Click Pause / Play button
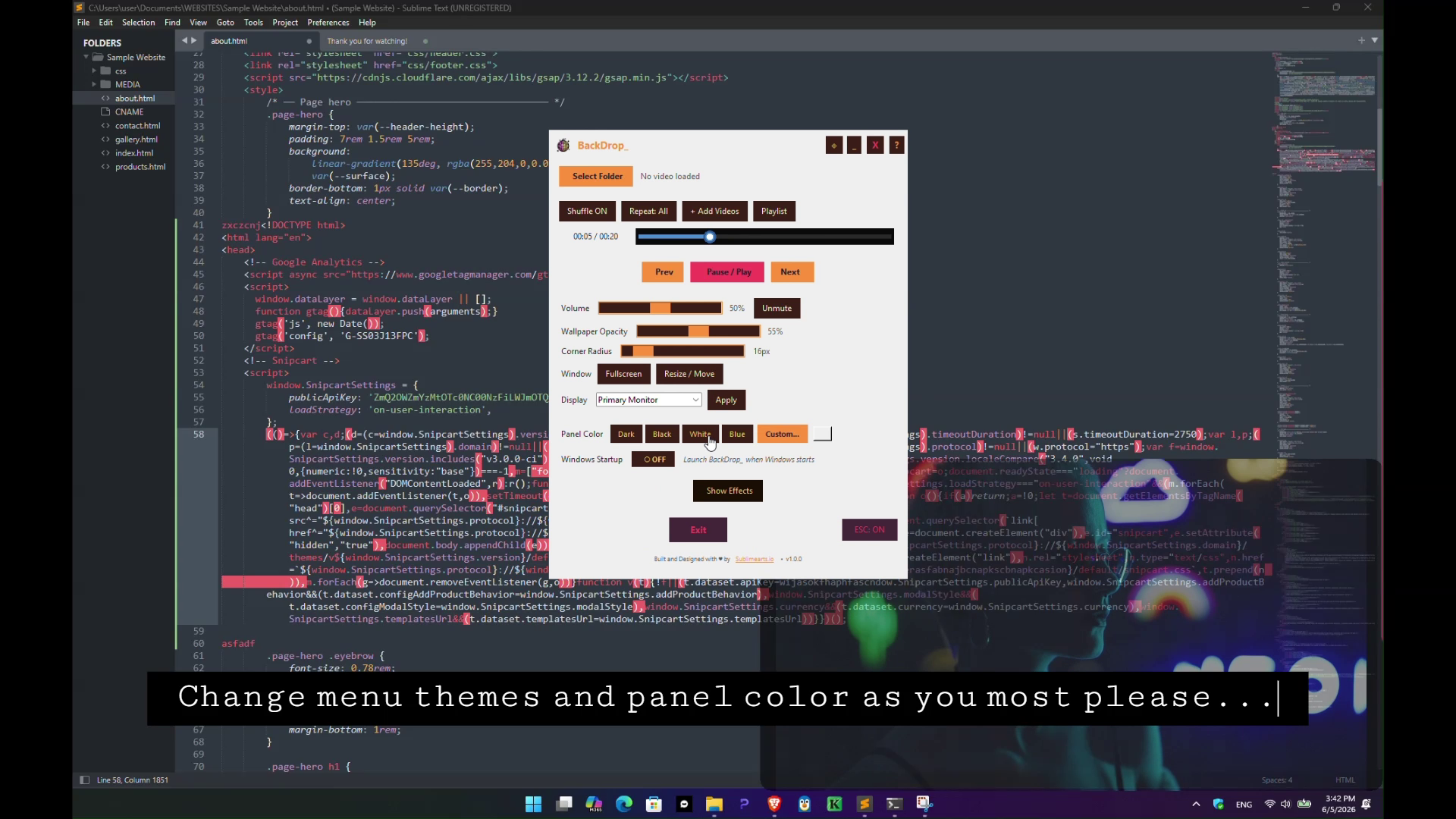Image resolution: width=1456 pixels, height=819 pixels. [x=728, y=272]
